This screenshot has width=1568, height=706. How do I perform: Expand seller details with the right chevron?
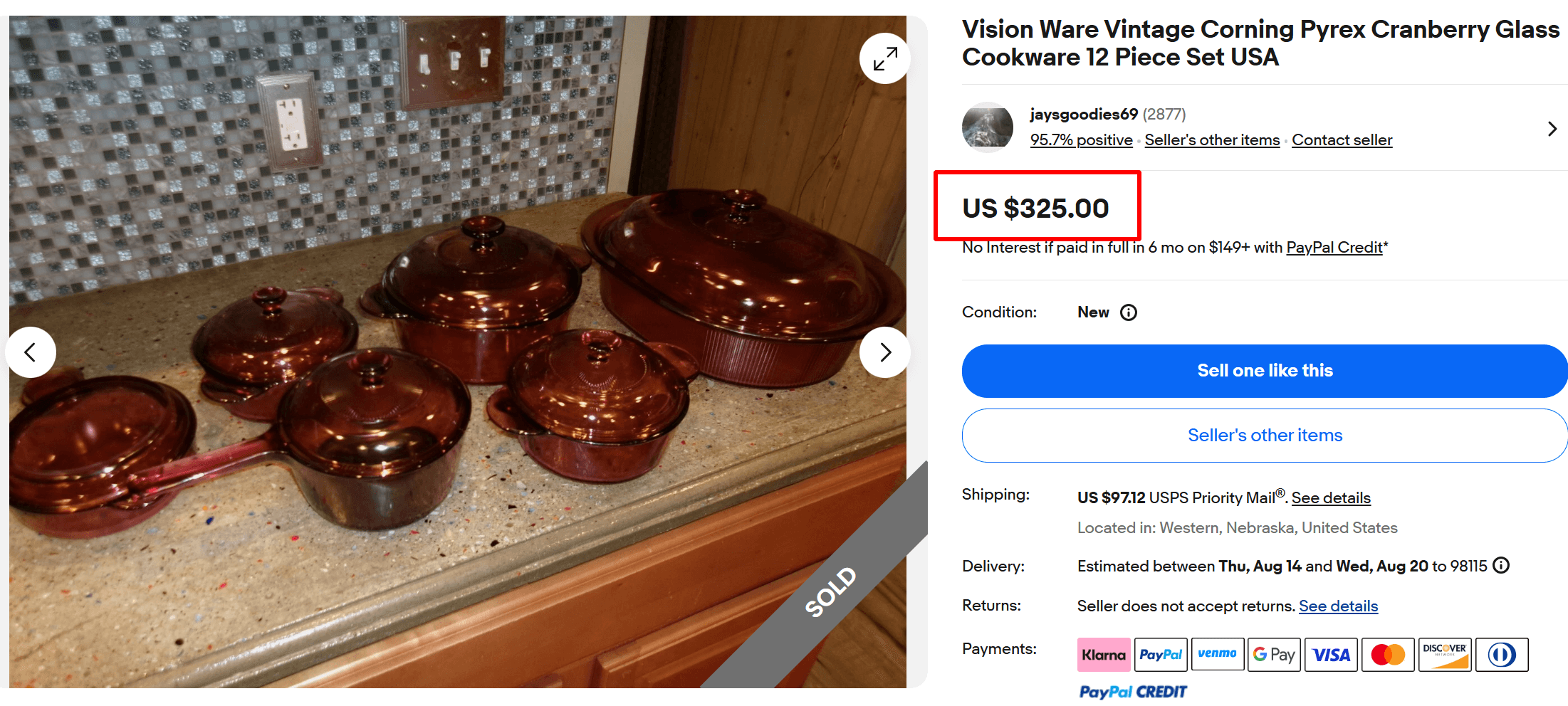click(x=1552, y=128)
